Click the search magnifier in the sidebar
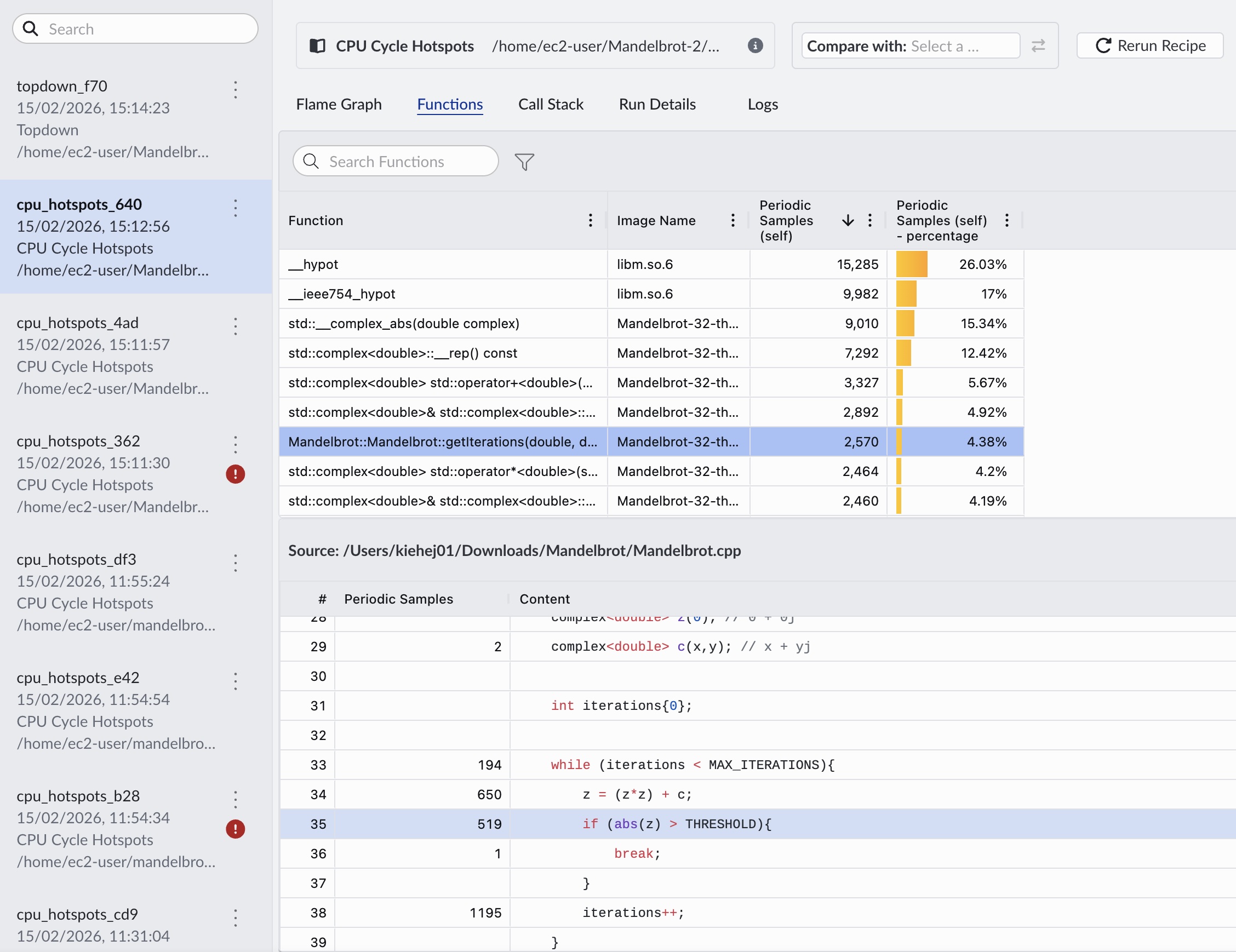 [31, 28]
